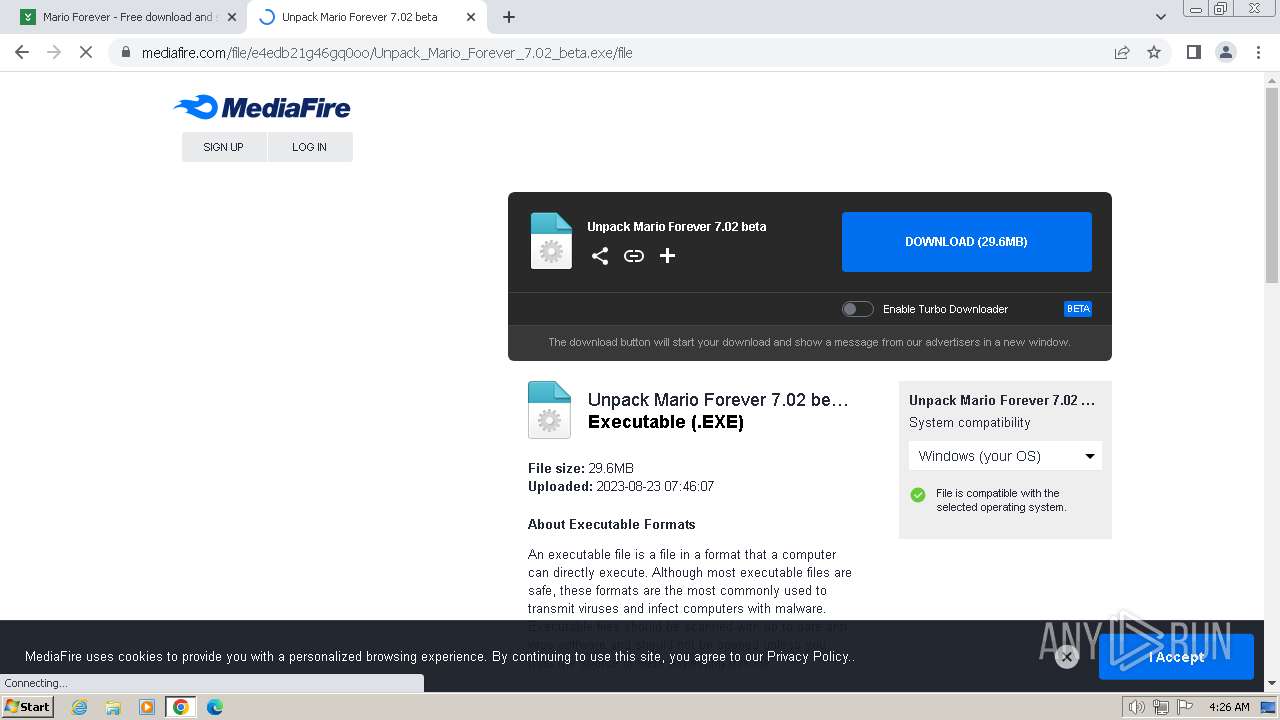Open Chrome from taskbar

(181, 707)
